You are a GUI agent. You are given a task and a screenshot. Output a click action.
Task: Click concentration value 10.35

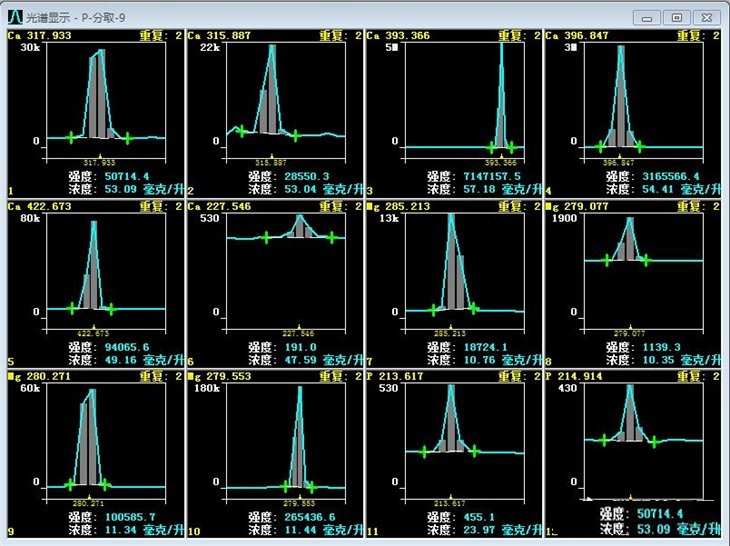coord(658,360)
